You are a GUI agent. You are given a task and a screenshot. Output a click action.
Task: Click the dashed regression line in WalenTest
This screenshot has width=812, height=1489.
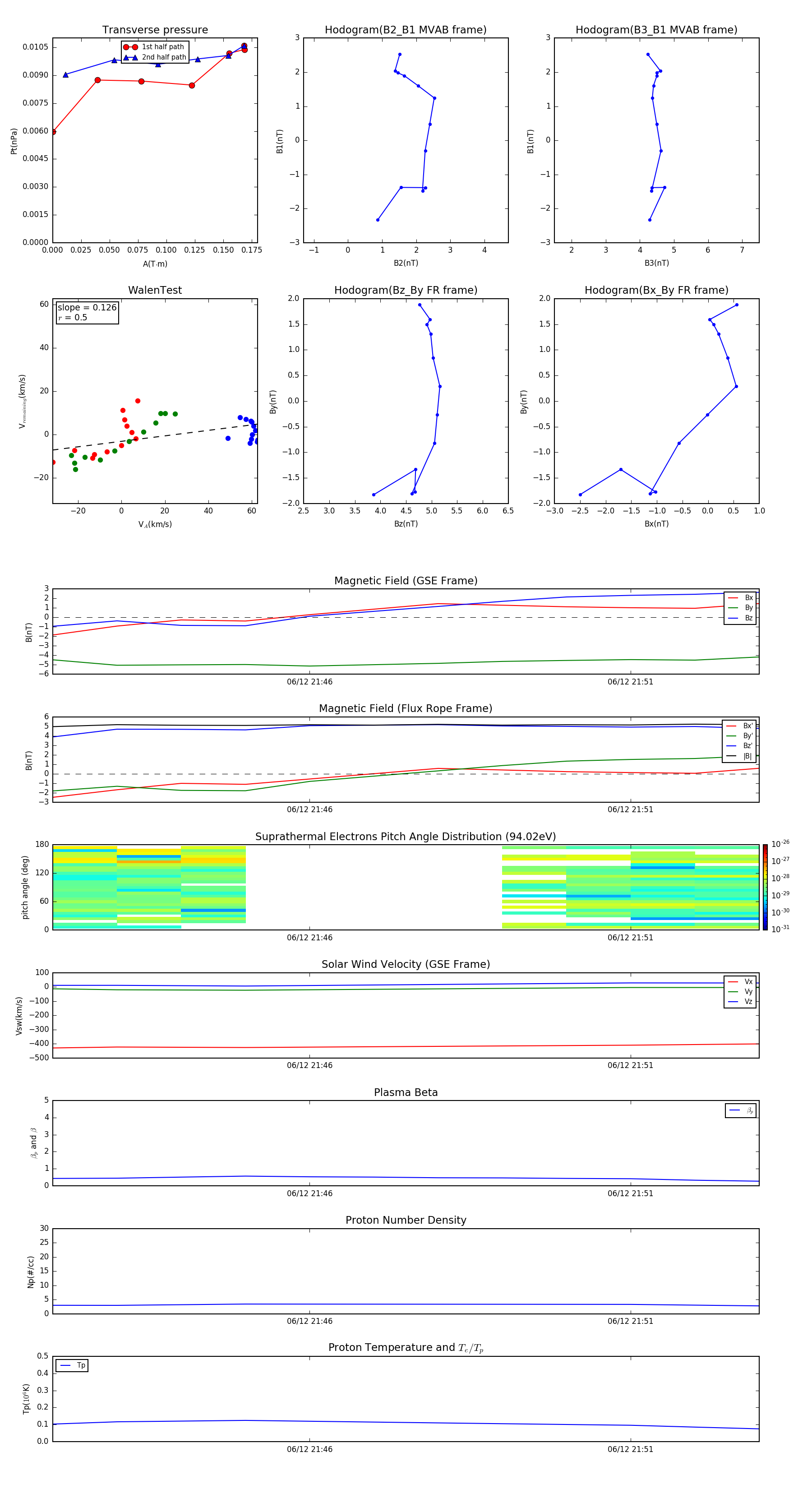(x=155, y=437)
